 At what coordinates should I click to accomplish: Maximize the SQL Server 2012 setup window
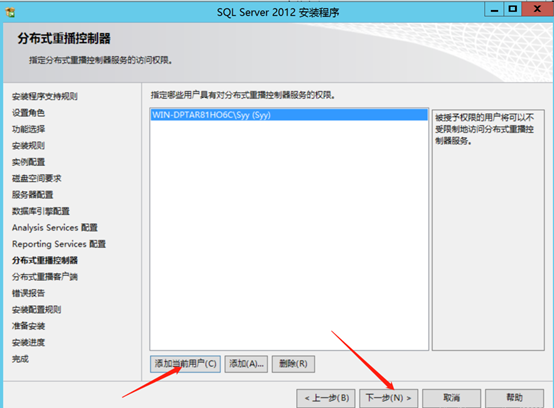(513, 9)
